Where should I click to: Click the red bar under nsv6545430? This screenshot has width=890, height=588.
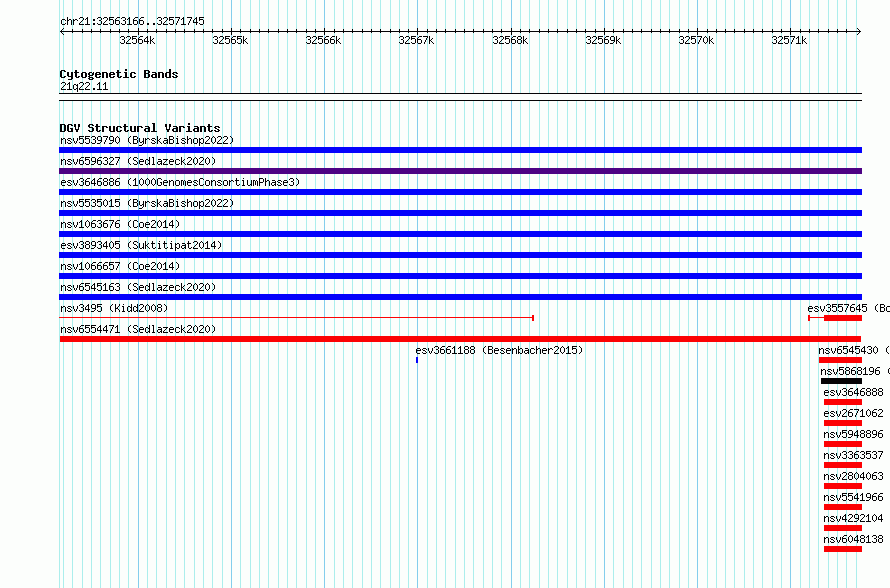[x=840, y=360]
